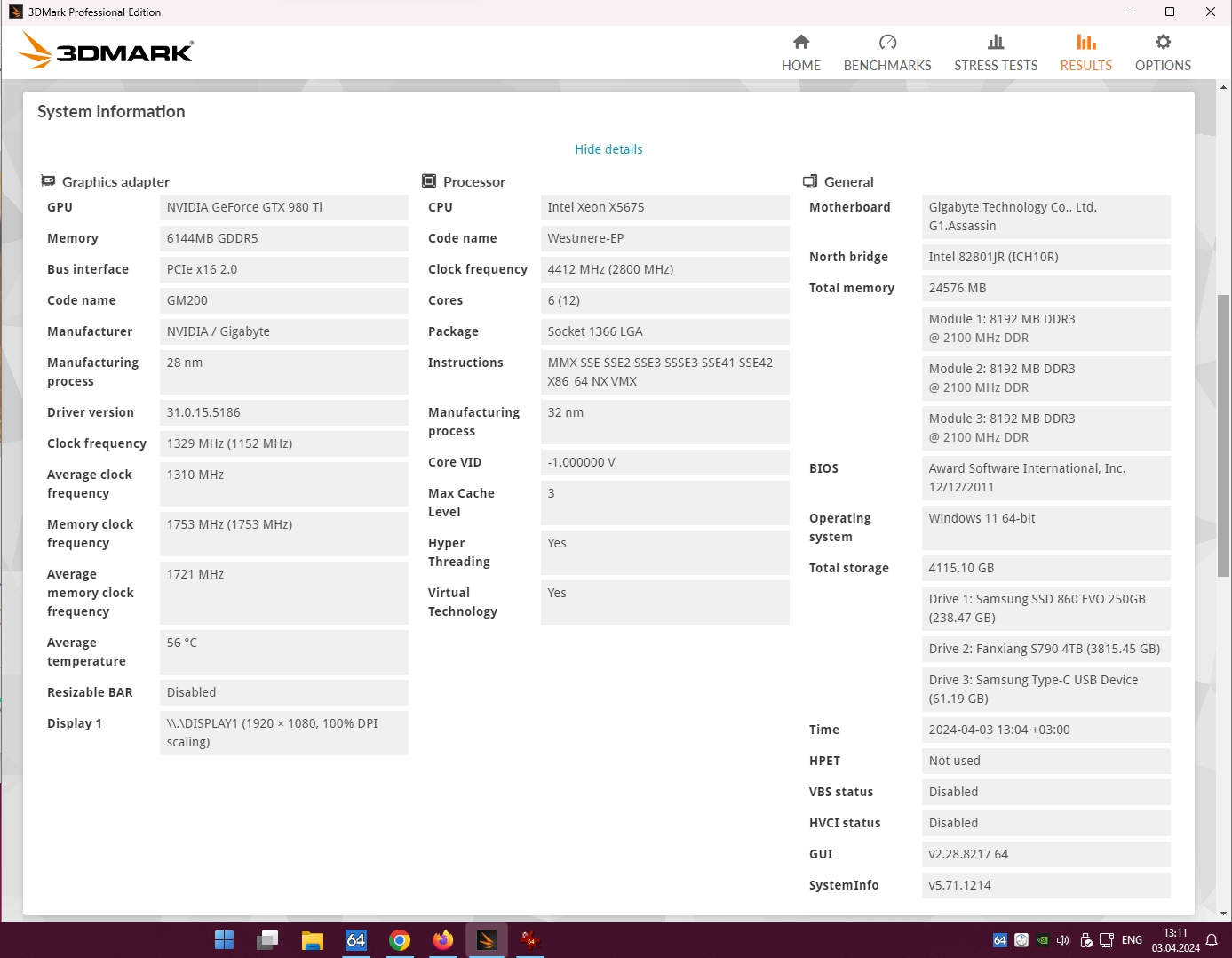
Task: Open Task View from the taskbar
Action: [x=268, y=940]
